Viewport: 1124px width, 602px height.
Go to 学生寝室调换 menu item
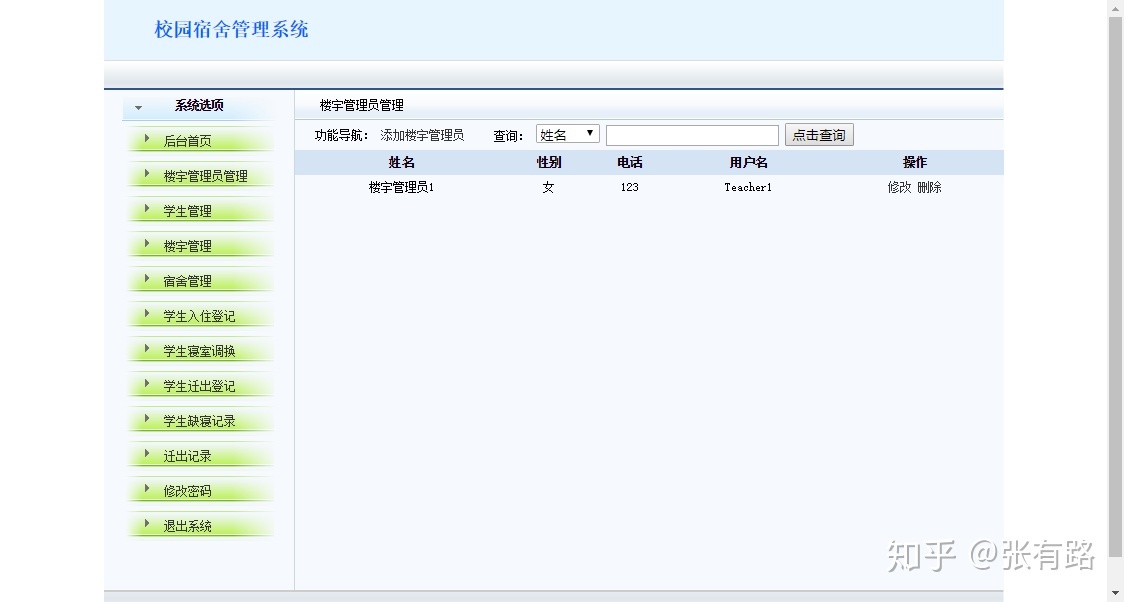[x=201, y=351]
